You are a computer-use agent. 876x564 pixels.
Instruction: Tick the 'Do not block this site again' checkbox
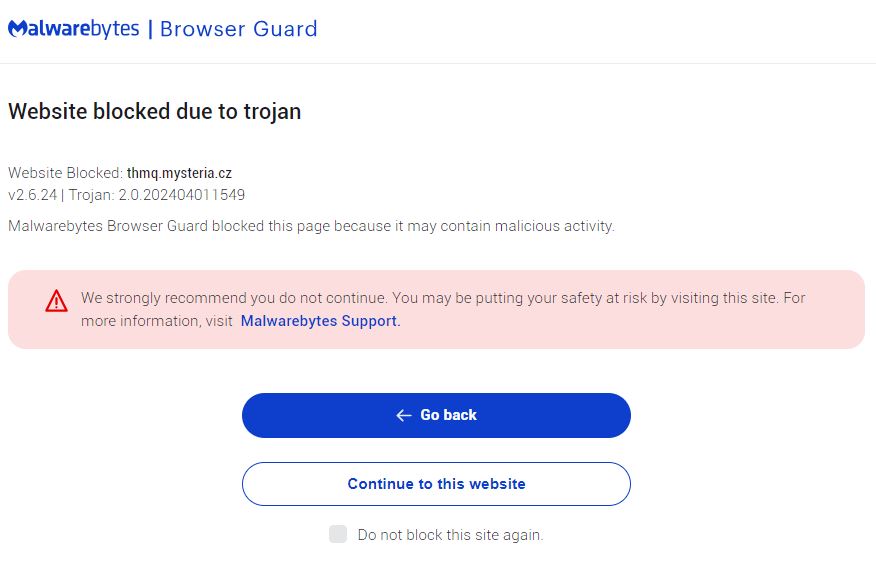point(338,534)
